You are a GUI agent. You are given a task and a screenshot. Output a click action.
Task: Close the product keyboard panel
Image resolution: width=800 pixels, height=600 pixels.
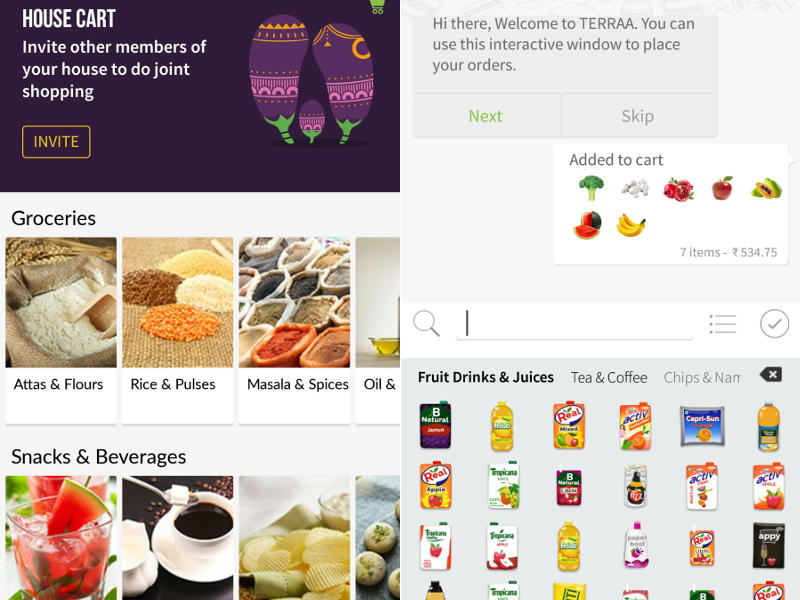click(771, 375)
